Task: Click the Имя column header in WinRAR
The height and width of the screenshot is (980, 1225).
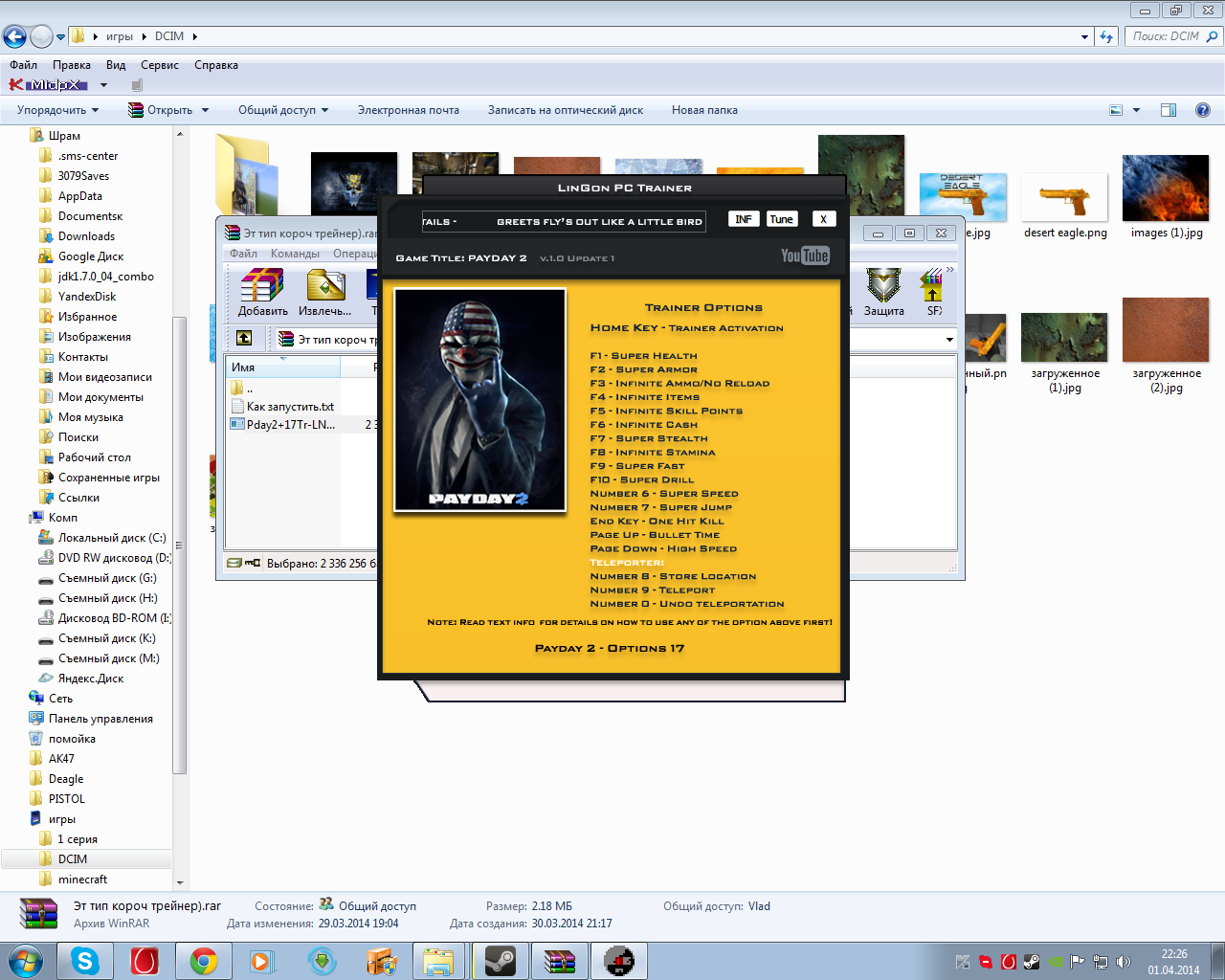Action: [283, 367]
